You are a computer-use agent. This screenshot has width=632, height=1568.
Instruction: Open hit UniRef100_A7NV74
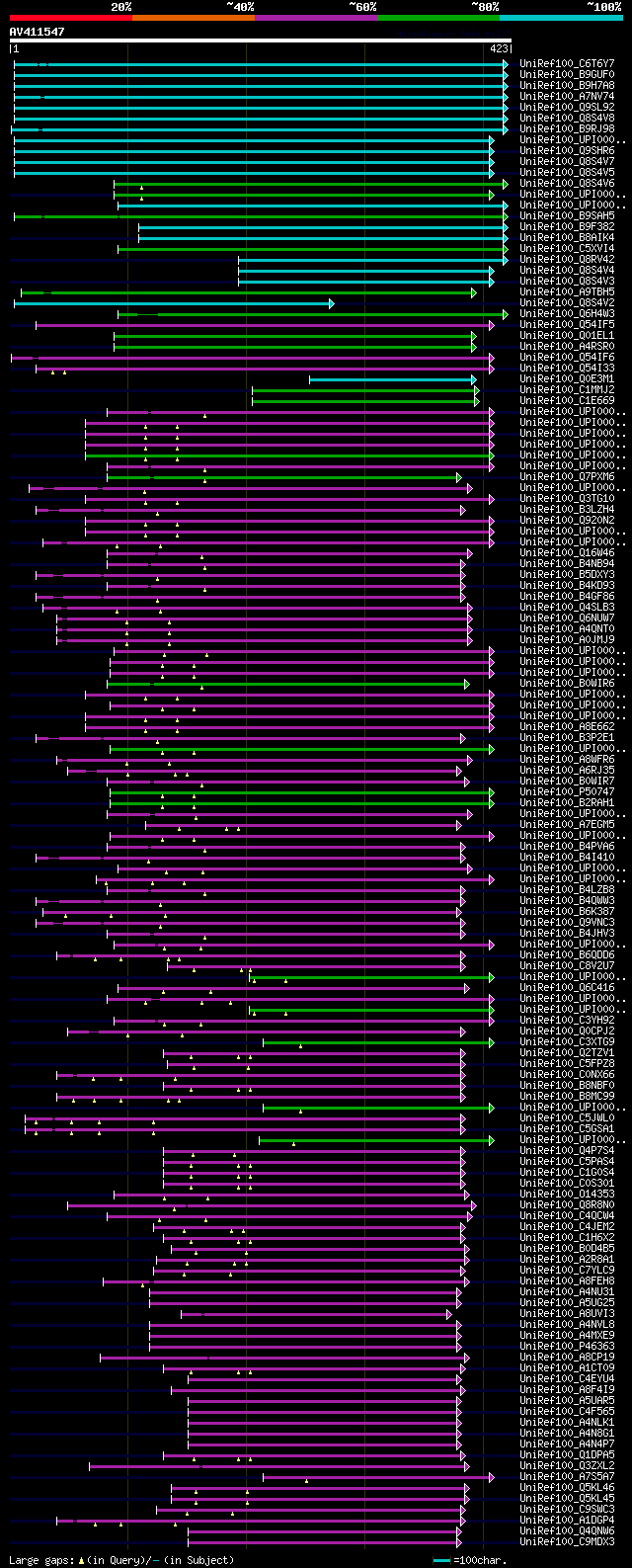point(567,96)
